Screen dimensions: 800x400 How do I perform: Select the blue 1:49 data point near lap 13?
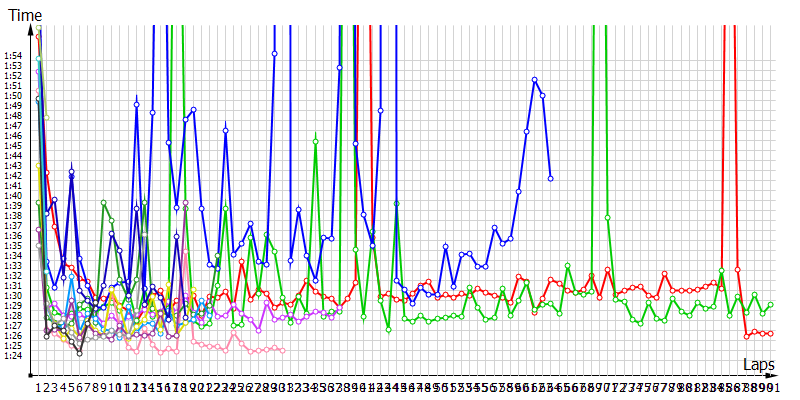coord(137,104)
